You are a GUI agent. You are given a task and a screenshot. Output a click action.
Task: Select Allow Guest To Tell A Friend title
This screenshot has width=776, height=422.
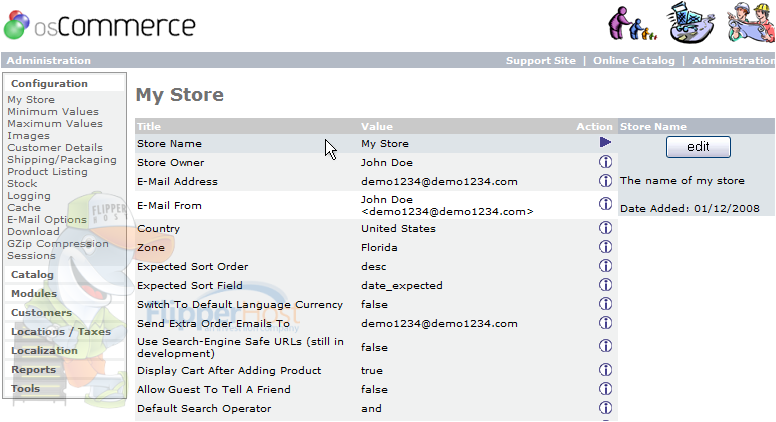click(214, 389)
